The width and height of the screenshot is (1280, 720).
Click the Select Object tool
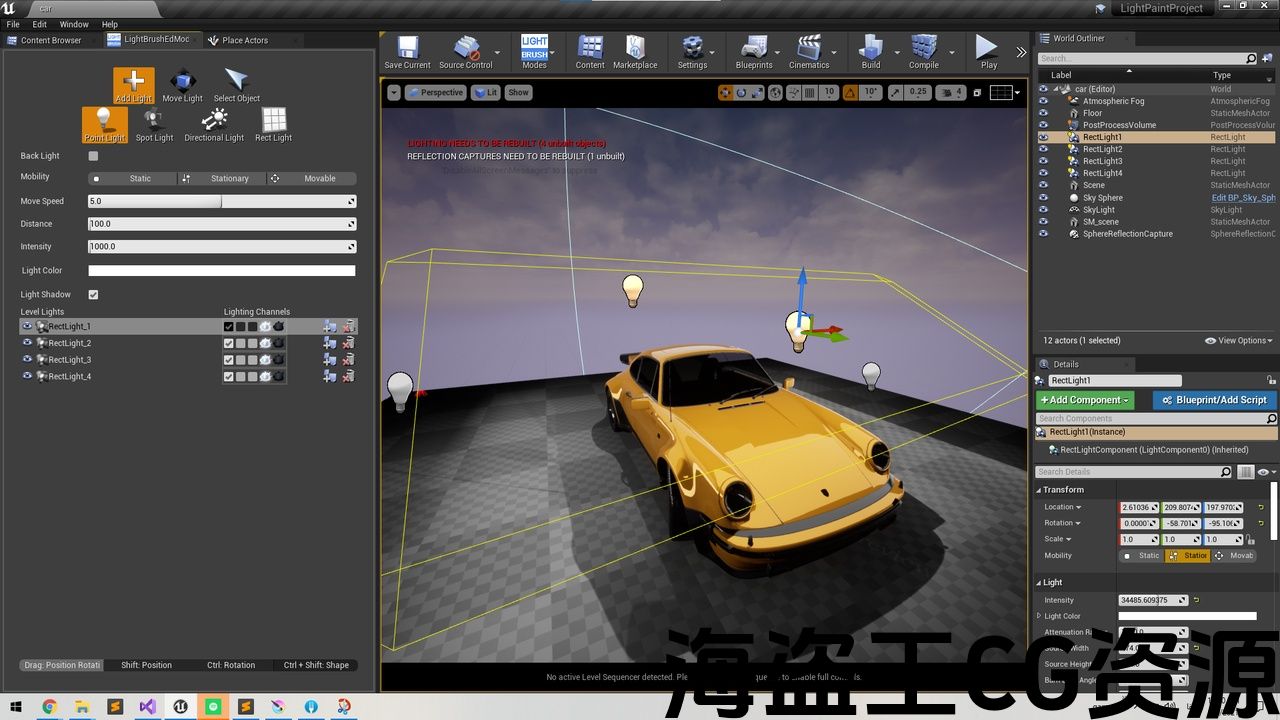(236, 86)
